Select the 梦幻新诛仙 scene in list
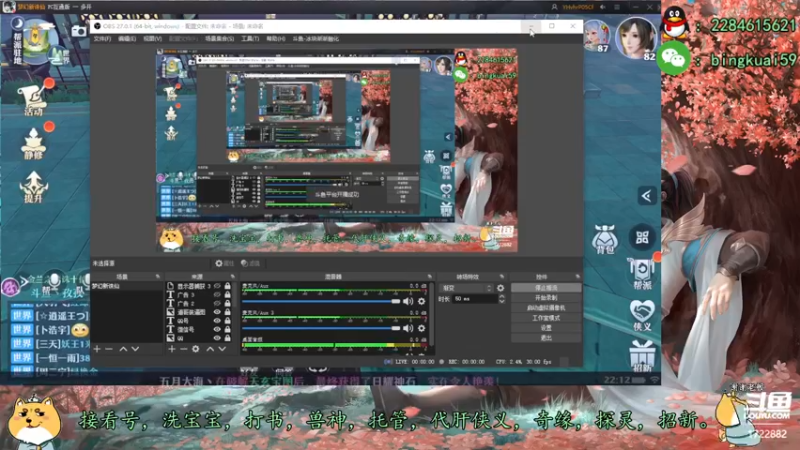Viewport: 800px width, 450px height. coord(127,286)
